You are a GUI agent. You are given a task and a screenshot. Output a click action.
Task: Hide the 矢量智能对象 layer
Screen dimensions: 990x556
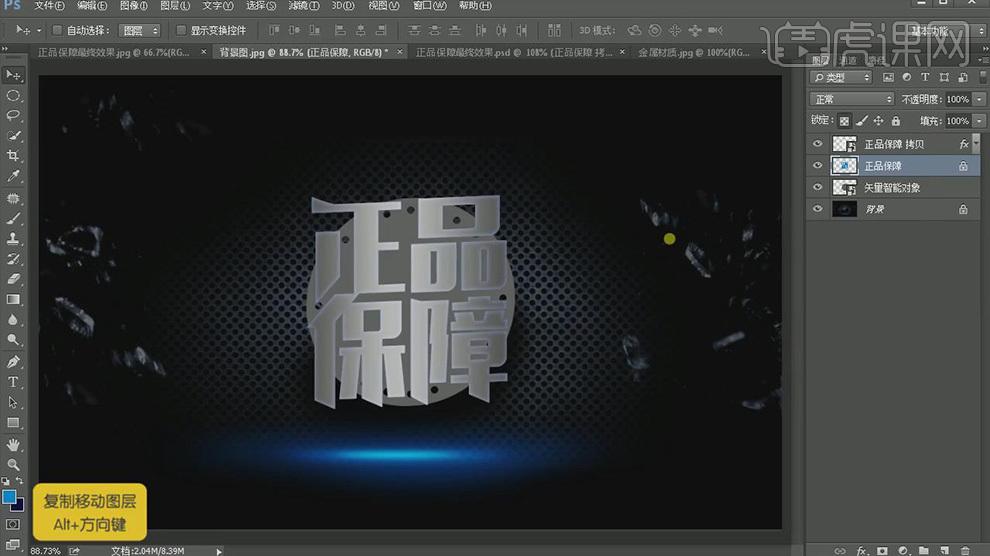818,187
